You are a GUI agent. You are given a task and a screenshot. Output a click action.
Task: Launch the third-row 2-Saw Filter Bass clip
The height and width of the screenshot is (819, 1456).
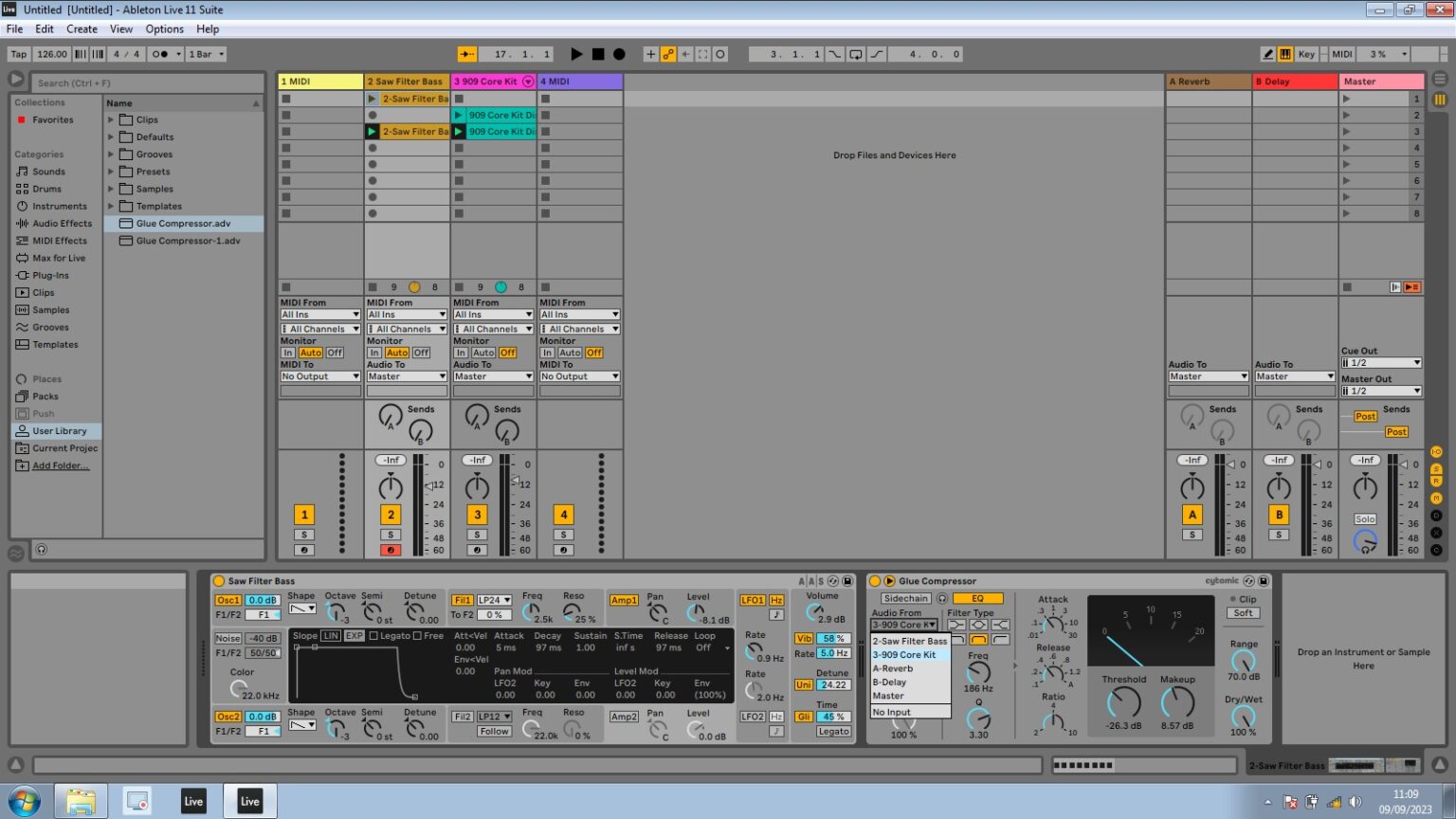(372, 132)
